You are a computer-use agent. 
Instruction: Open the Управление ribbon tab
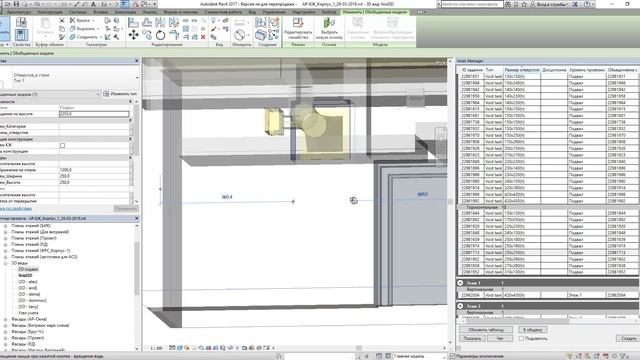click(274, 12)
